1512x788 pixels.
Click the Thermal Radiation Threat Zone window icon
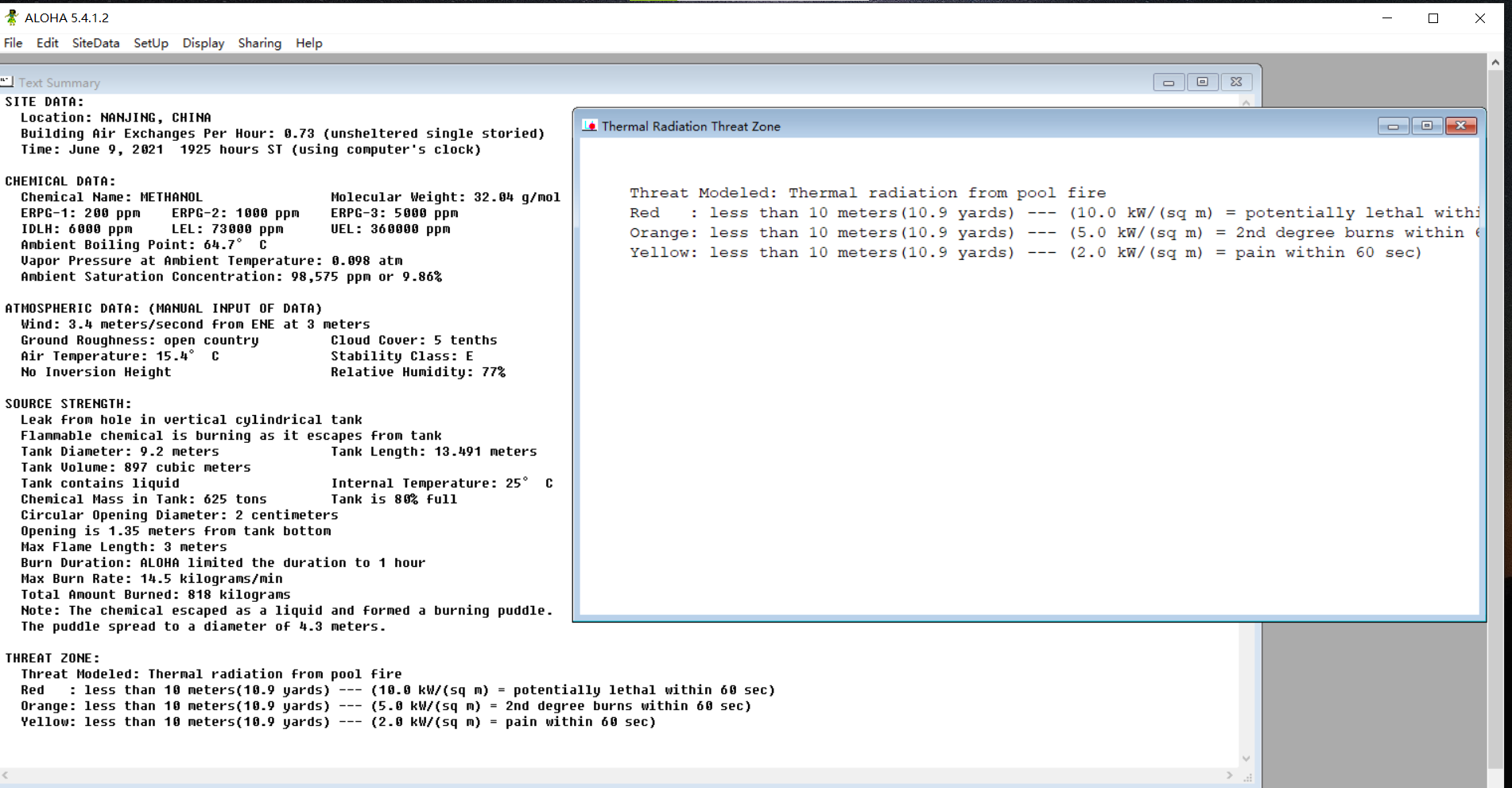(x=590, y=126)
